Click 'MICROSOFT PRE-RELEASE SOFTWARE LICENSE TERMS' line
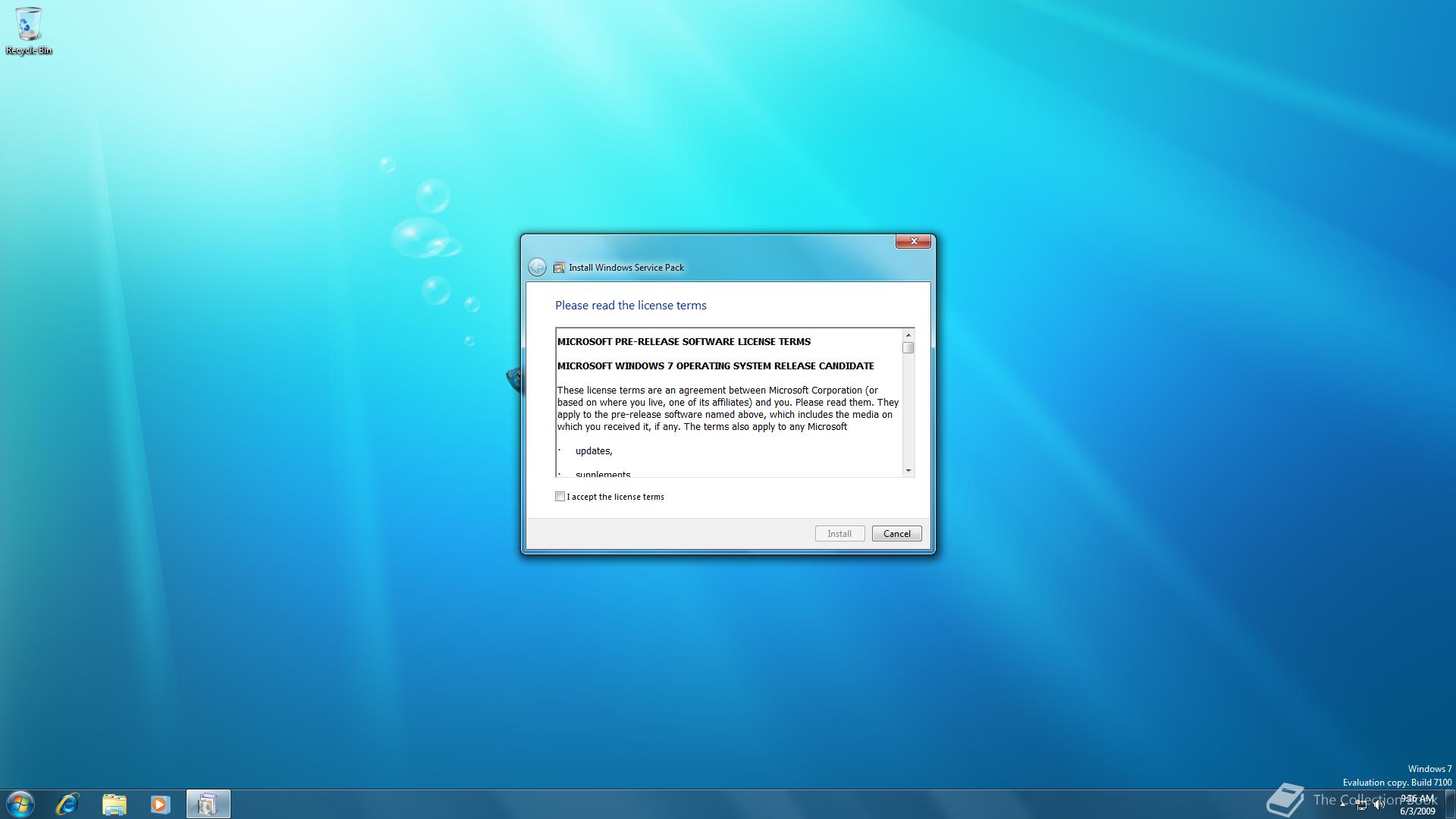 pos(684,342)
